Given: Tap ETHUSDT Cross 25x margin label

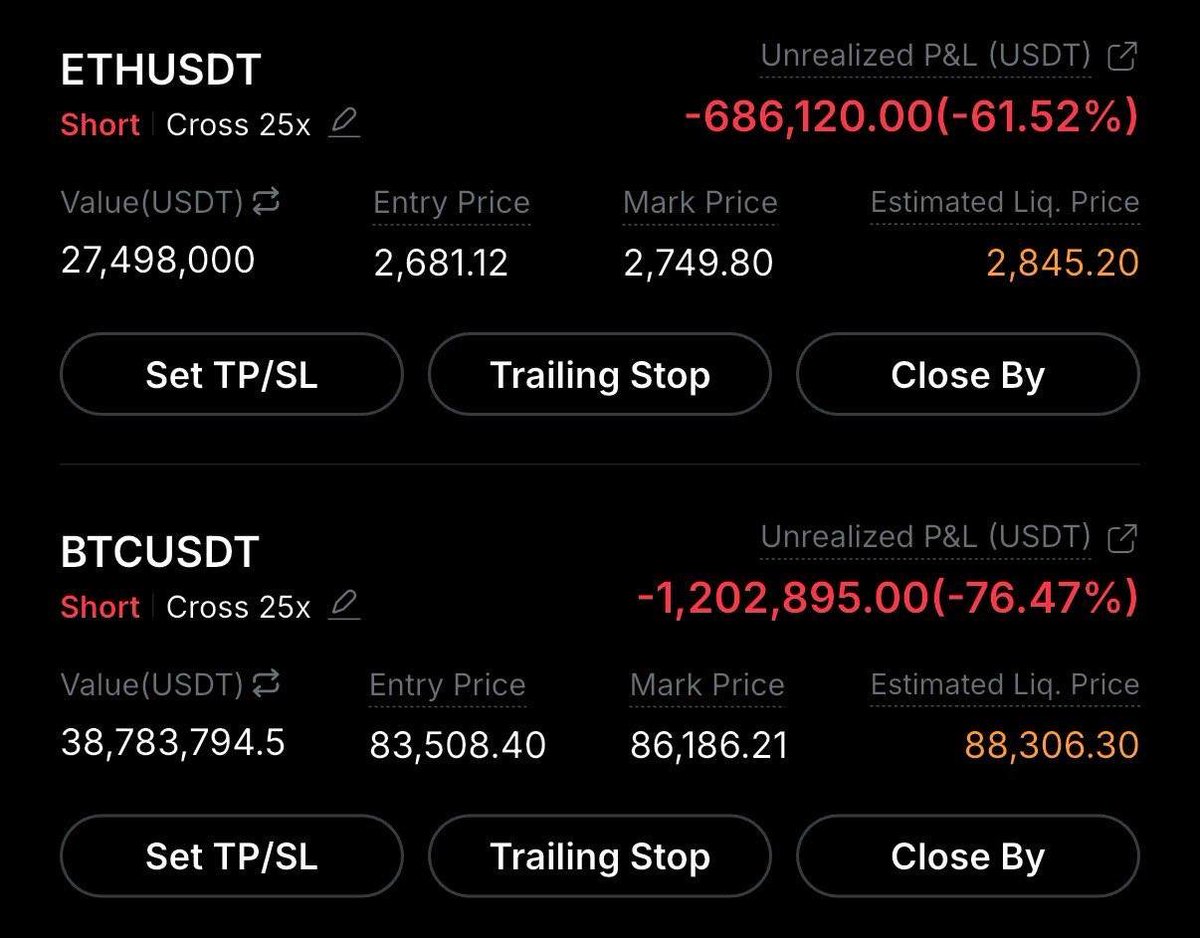Looking at the screenshot, I should click(238, 125).
